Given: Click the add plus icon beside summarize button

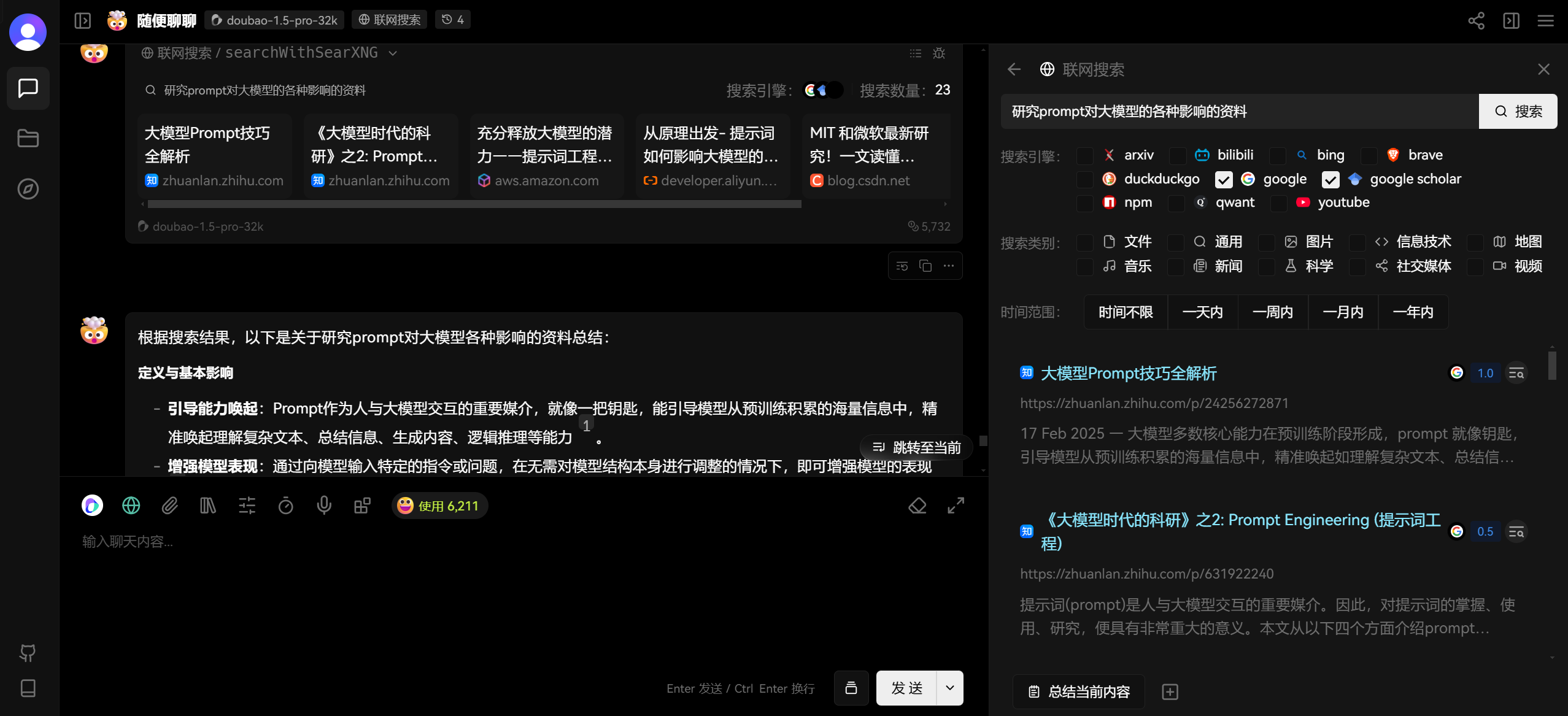Looking at the screenshot, I should pos(1170,692).
